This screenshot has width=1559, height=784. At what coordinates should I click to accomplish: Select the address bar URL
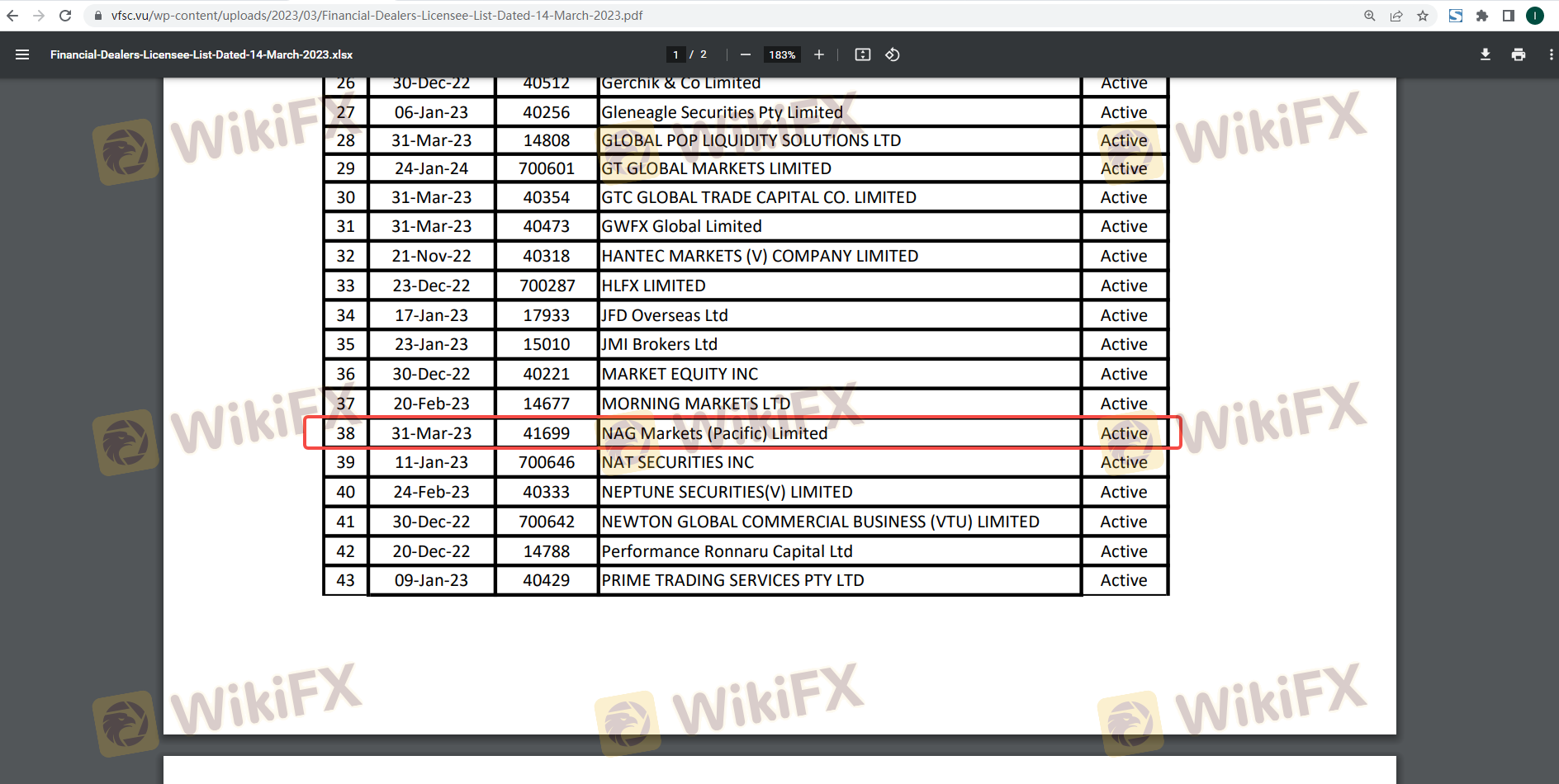377,16
